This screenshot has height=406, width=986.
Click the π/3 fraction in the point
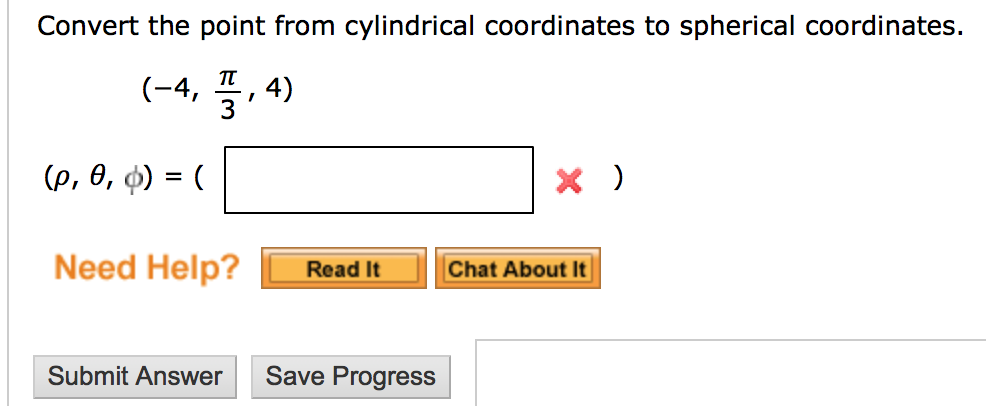(x=228, y=94)
